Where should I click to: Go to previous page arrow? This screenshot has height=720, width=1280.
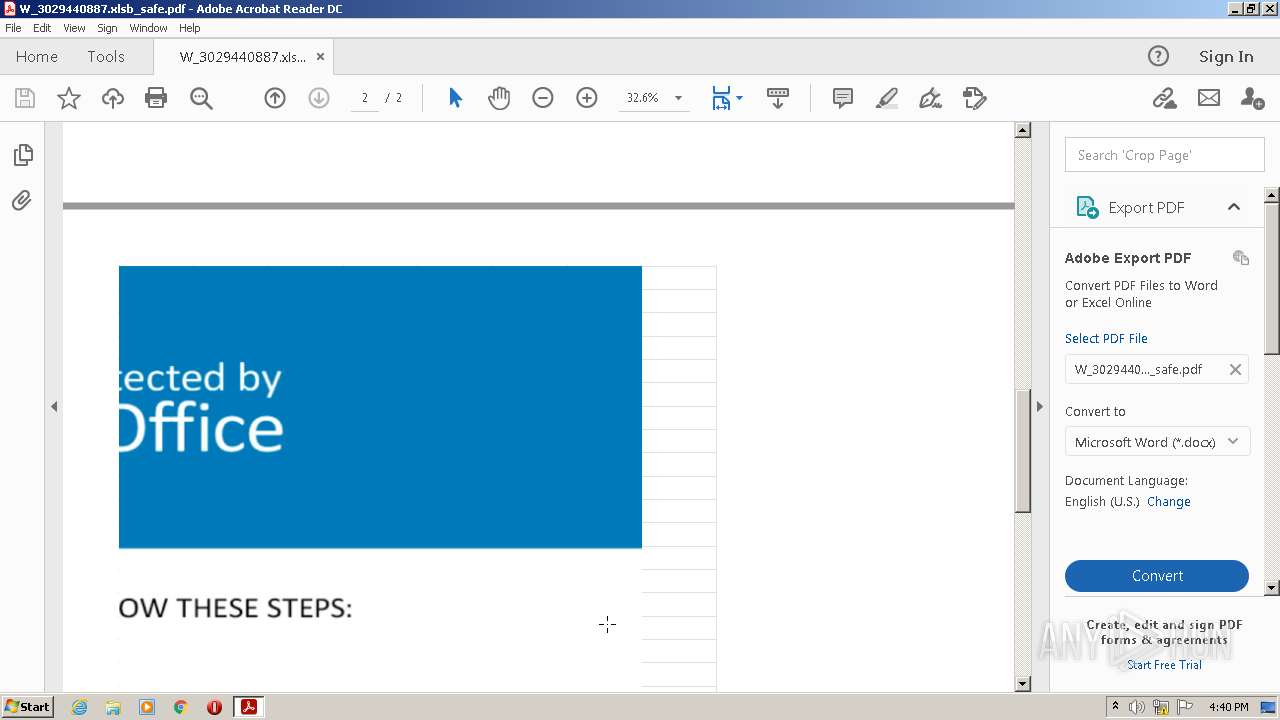coord(275,98)
